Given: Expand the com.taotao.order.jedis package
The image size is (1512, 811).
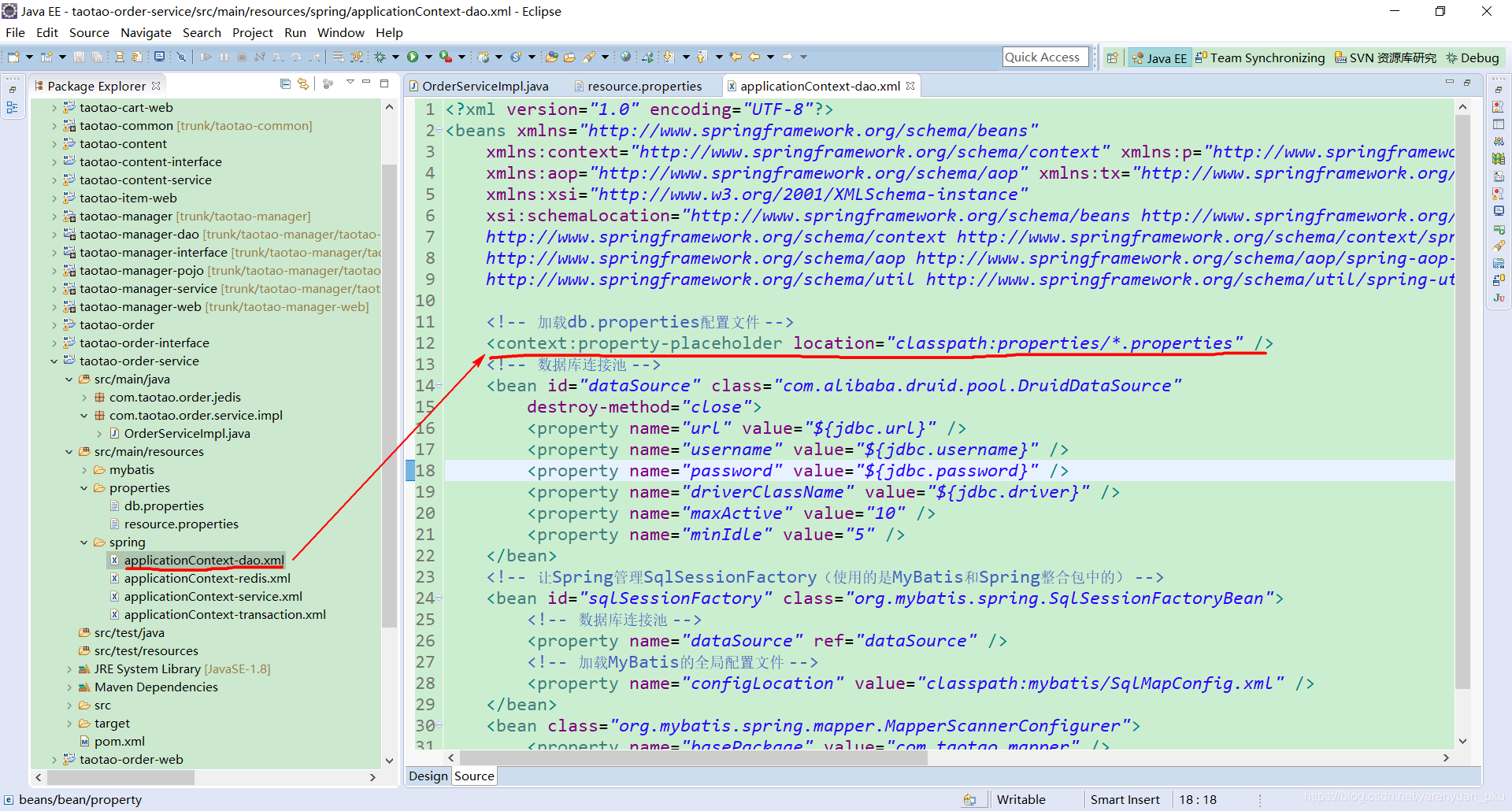Looking at the screenshot, I should coord(83,397).
